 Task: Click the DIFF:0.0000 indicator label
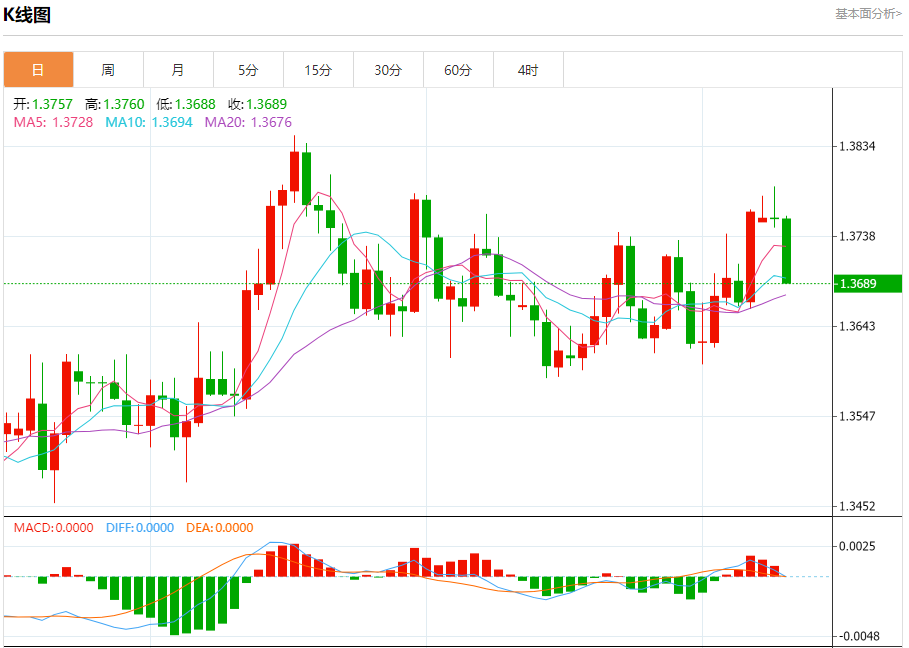[x=140, y=528]
